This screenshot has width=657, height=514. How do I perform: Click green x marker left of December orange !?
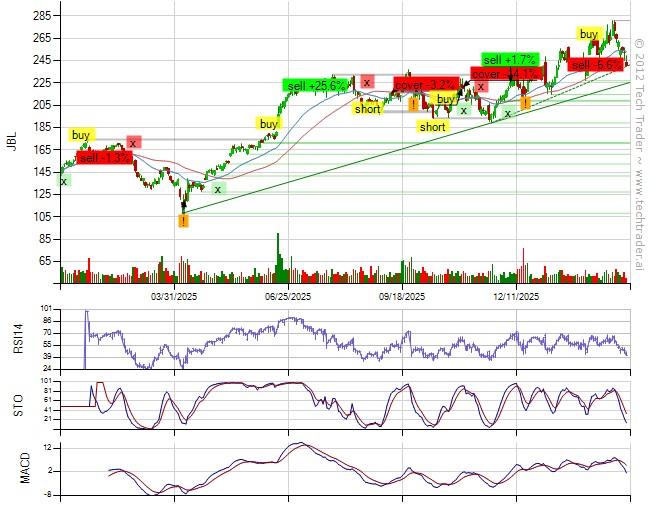pyautogui.click(x=508, y=112)
